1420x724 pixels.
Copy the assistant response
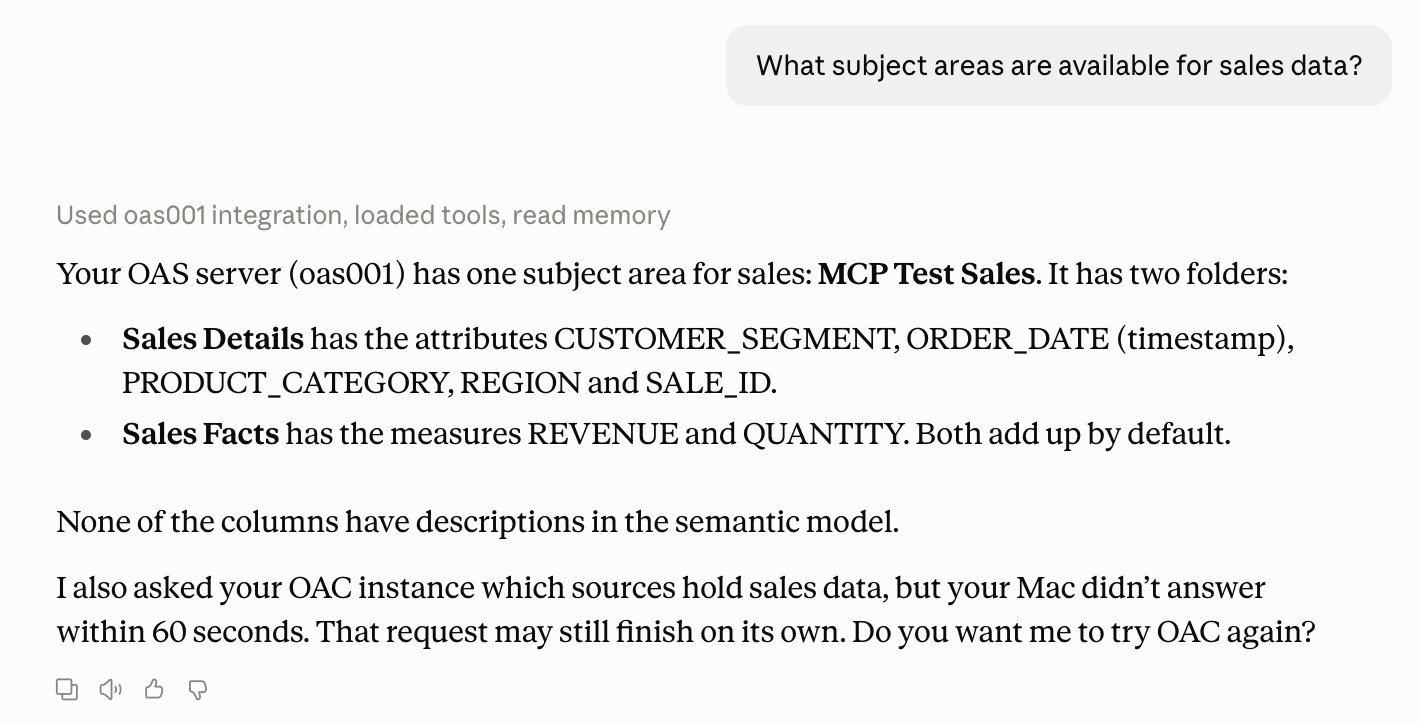67,689
